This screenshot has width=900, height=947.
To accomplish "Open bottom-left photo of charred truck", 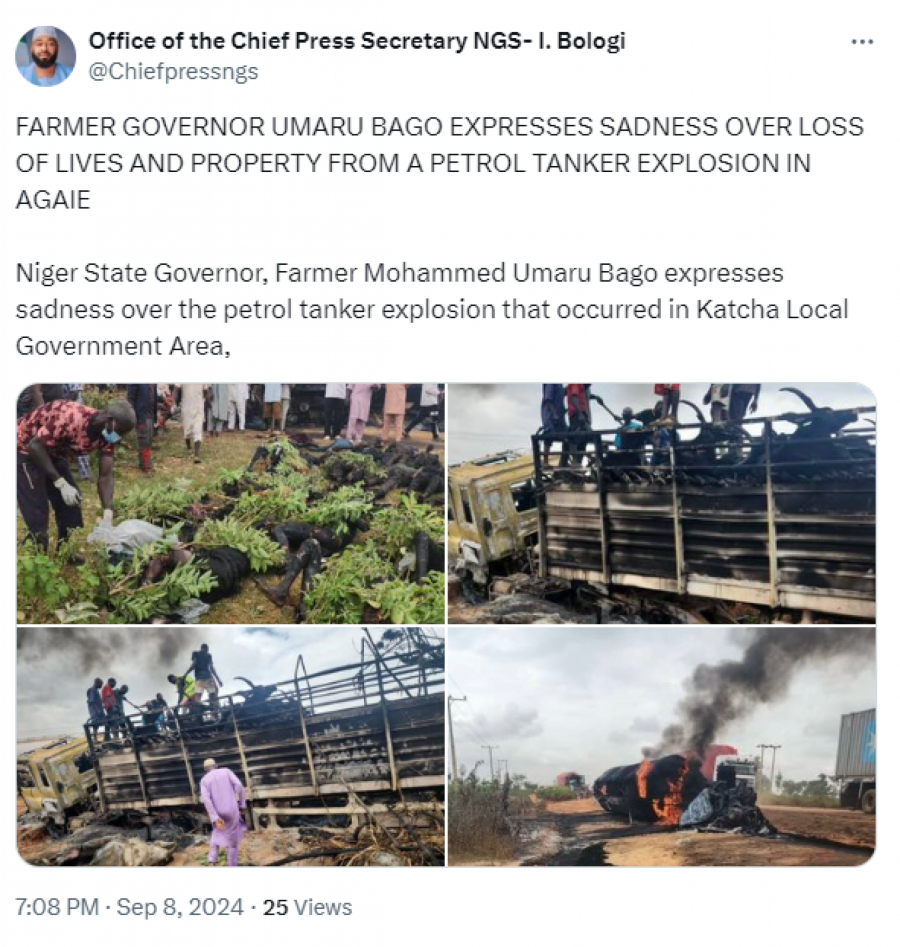I will point(230,746).
